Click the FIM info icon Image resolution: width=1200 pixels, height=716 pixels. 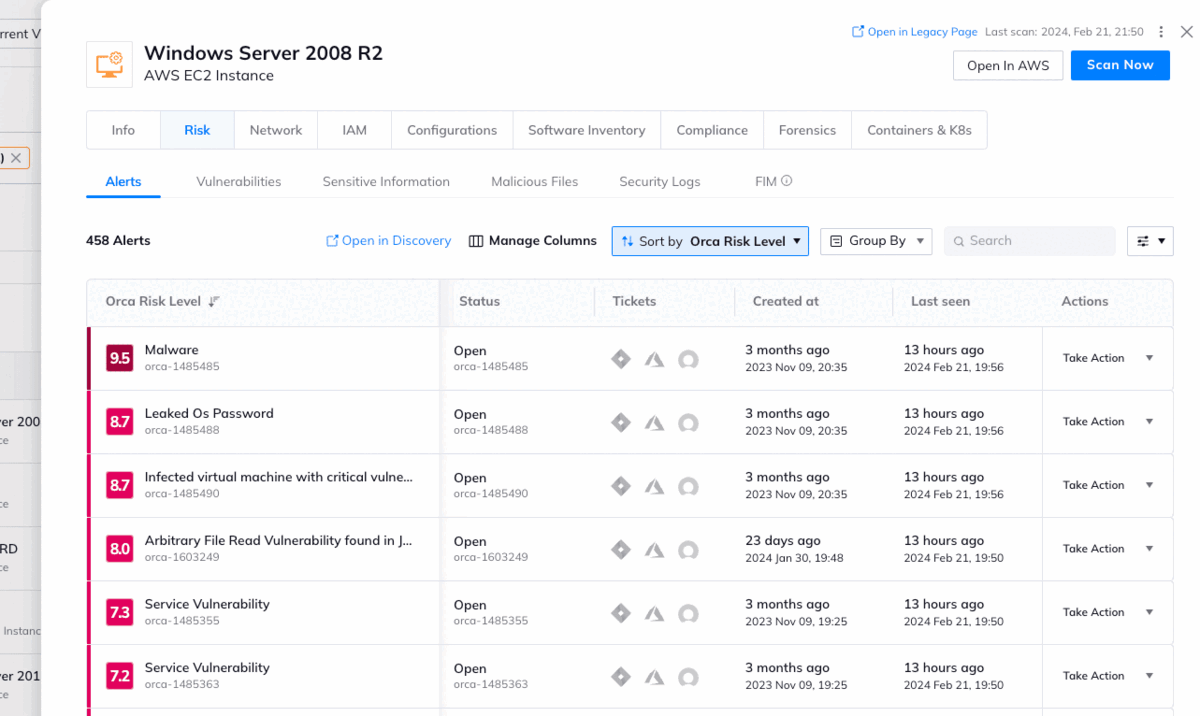coord(787,181)
